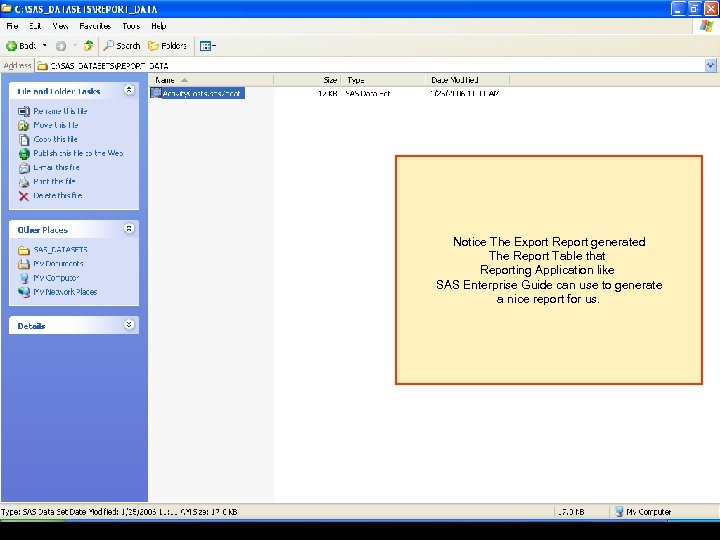Screen dimensions: 720x540
Task: Click Print this file link
Action: click(54, 181)
